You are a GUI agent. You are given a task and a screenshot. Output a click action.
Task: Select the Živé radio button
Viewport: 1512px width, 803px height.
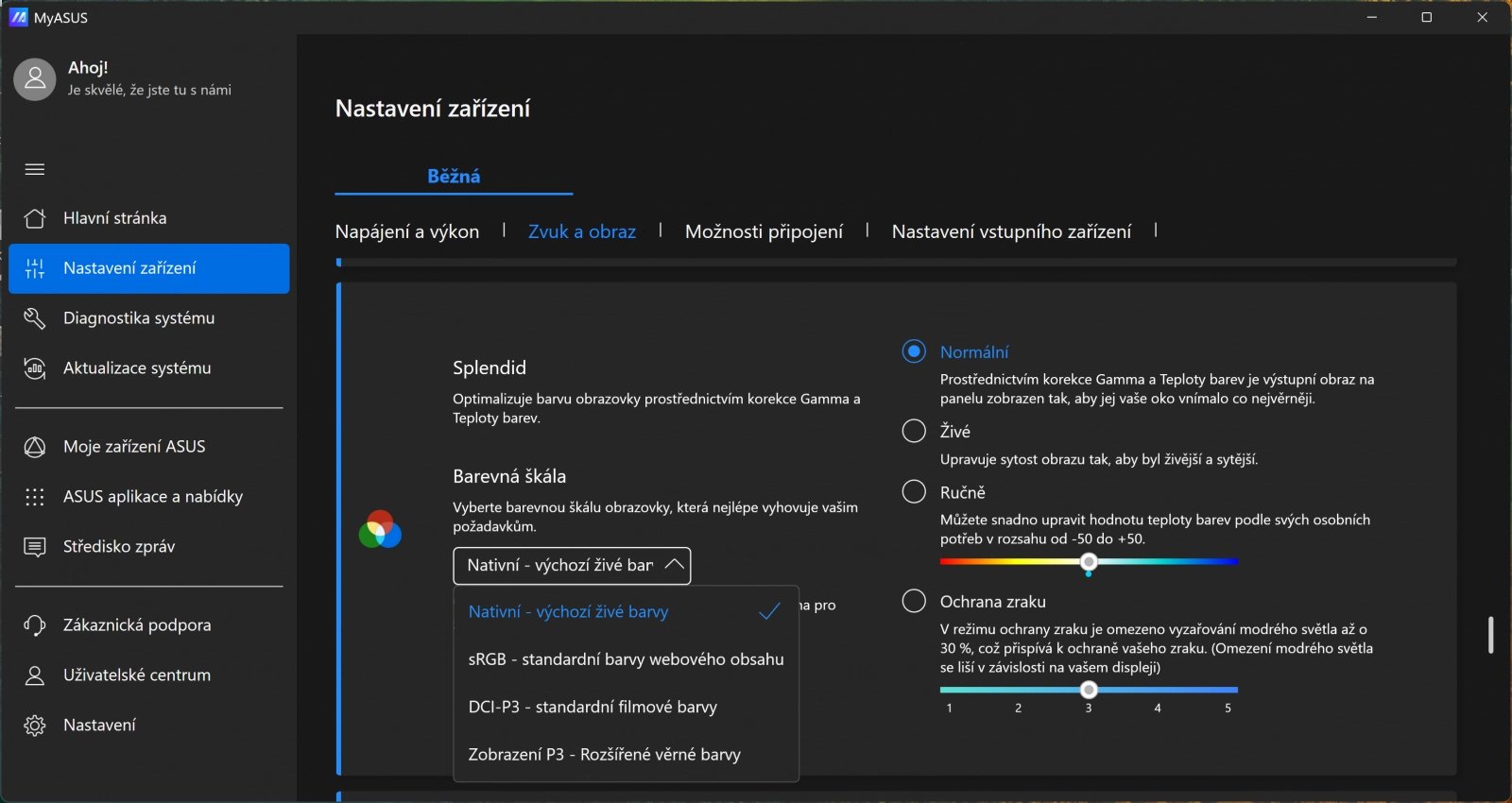click(x=914, y=432)
